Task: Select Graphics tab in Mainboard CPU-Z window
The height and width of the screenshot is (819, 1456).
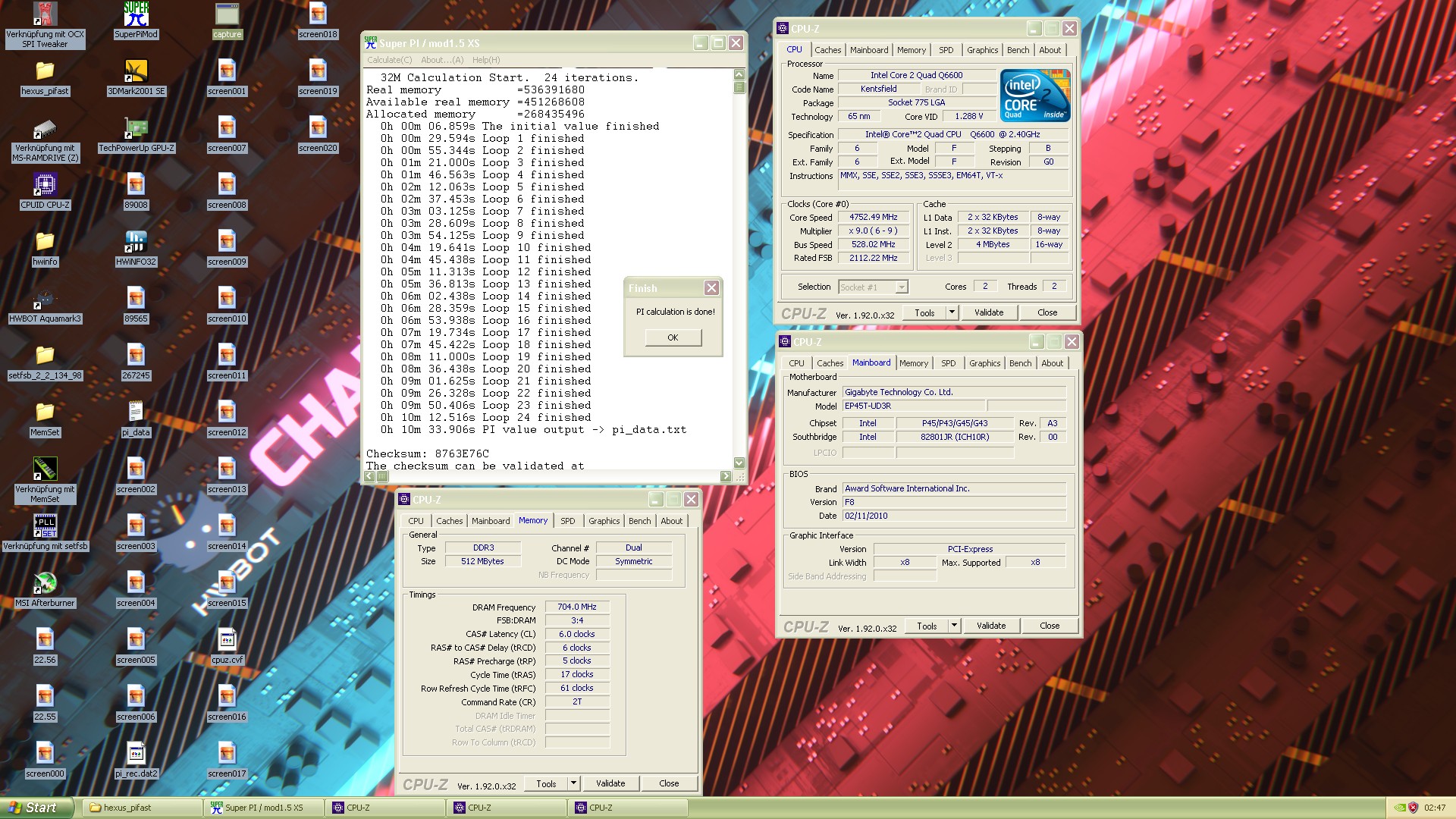Action: pos(984,363)
